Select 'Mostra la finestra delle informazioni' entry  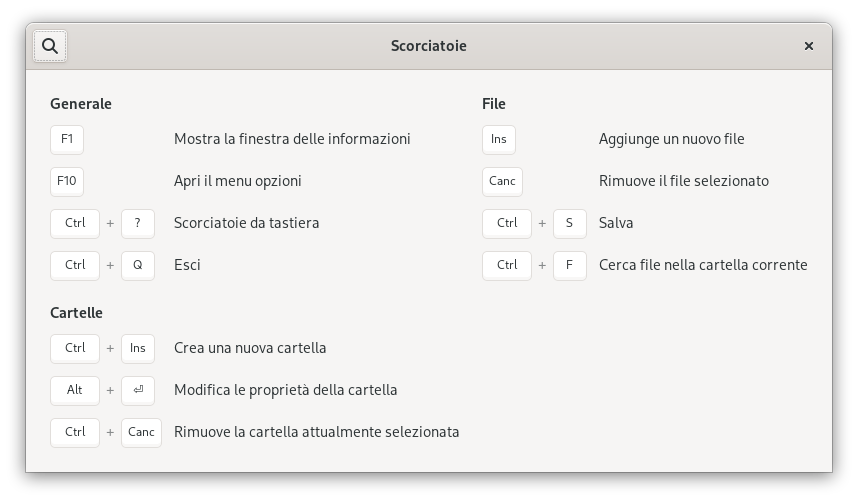292,139
